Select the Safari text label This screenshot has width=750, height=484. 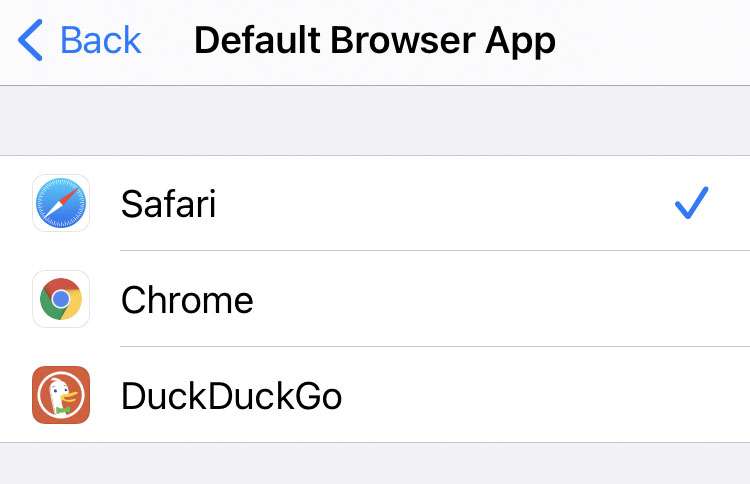[168, 204]
